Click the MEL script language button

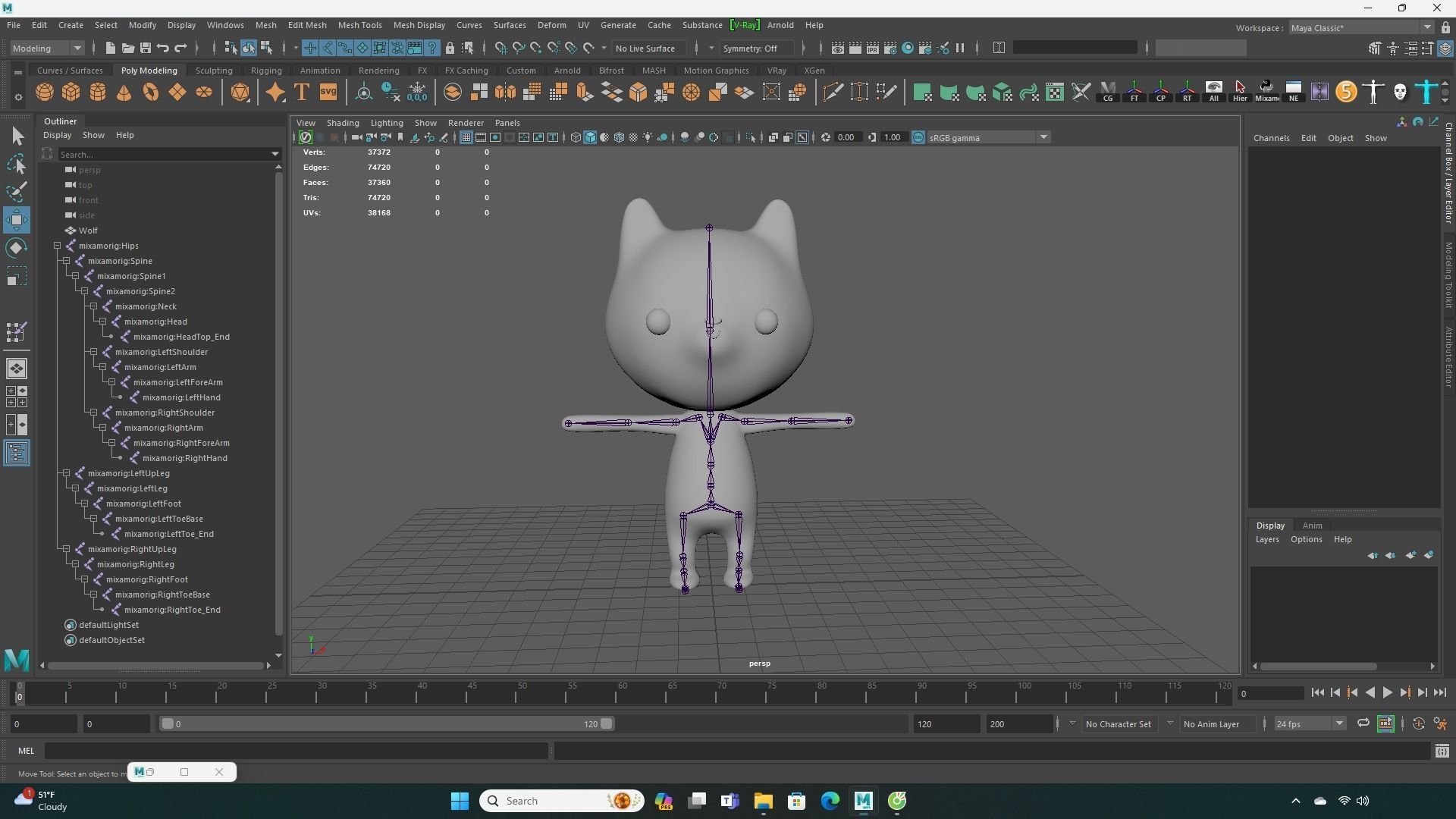(27, 751)
